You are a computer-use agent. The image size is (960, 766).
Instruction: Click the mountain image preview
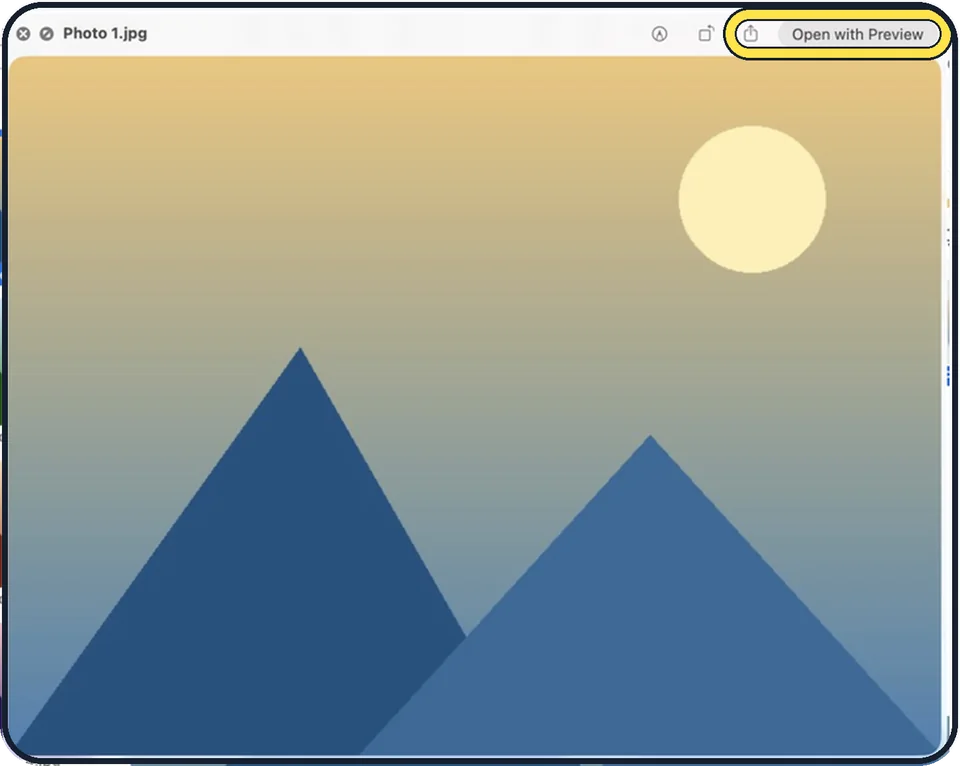pos(474,406)
